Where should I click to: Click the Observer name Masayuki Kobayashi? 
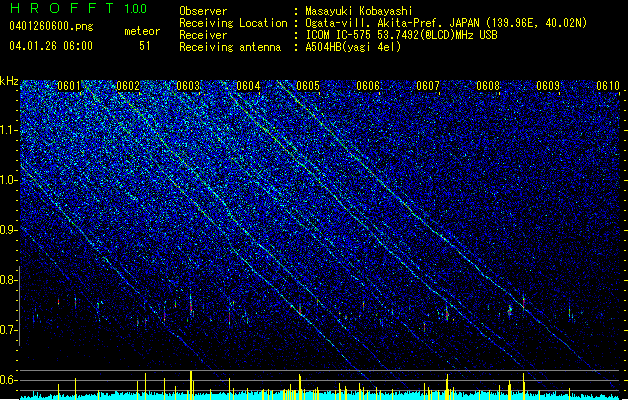359,11
